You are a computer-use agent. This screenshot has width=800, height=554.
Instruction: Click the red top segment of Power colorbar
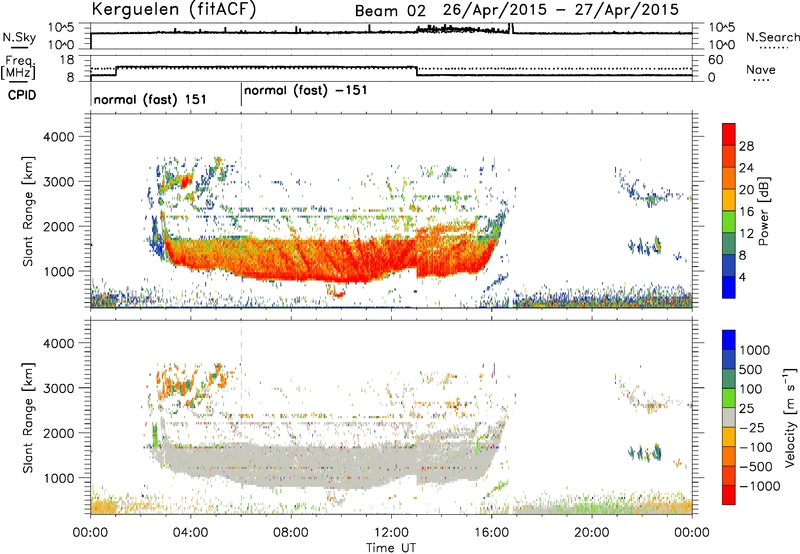point(729,134)
